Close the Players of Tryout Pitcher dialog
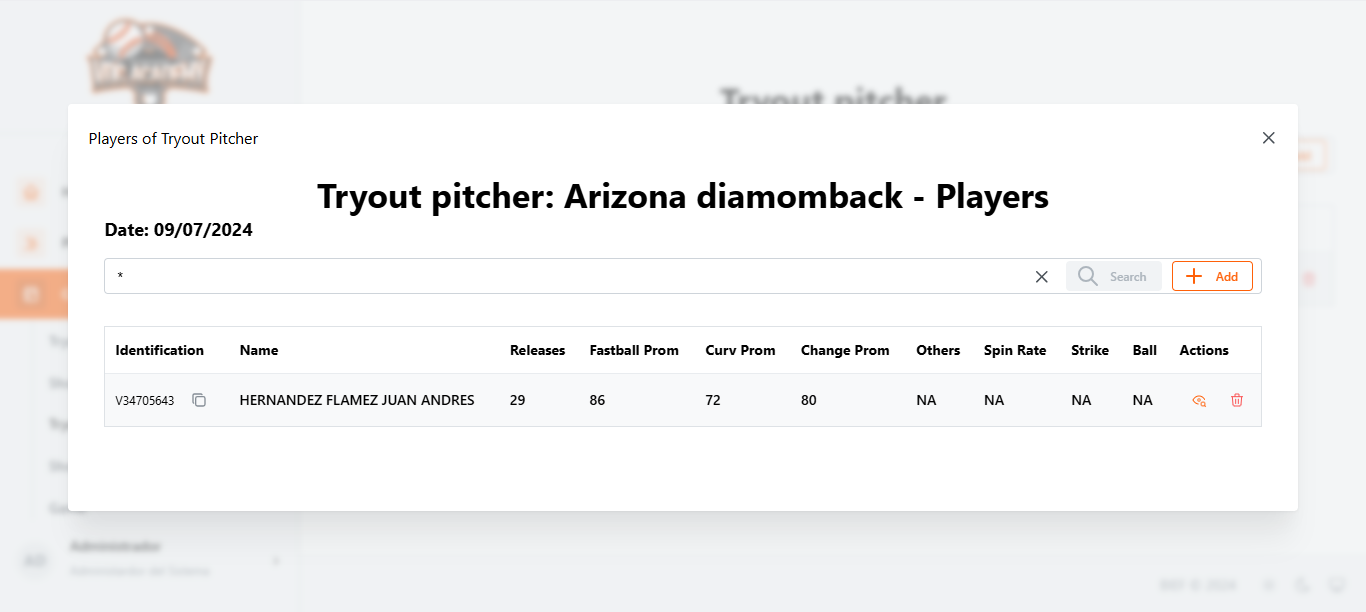 point(1269,138)
